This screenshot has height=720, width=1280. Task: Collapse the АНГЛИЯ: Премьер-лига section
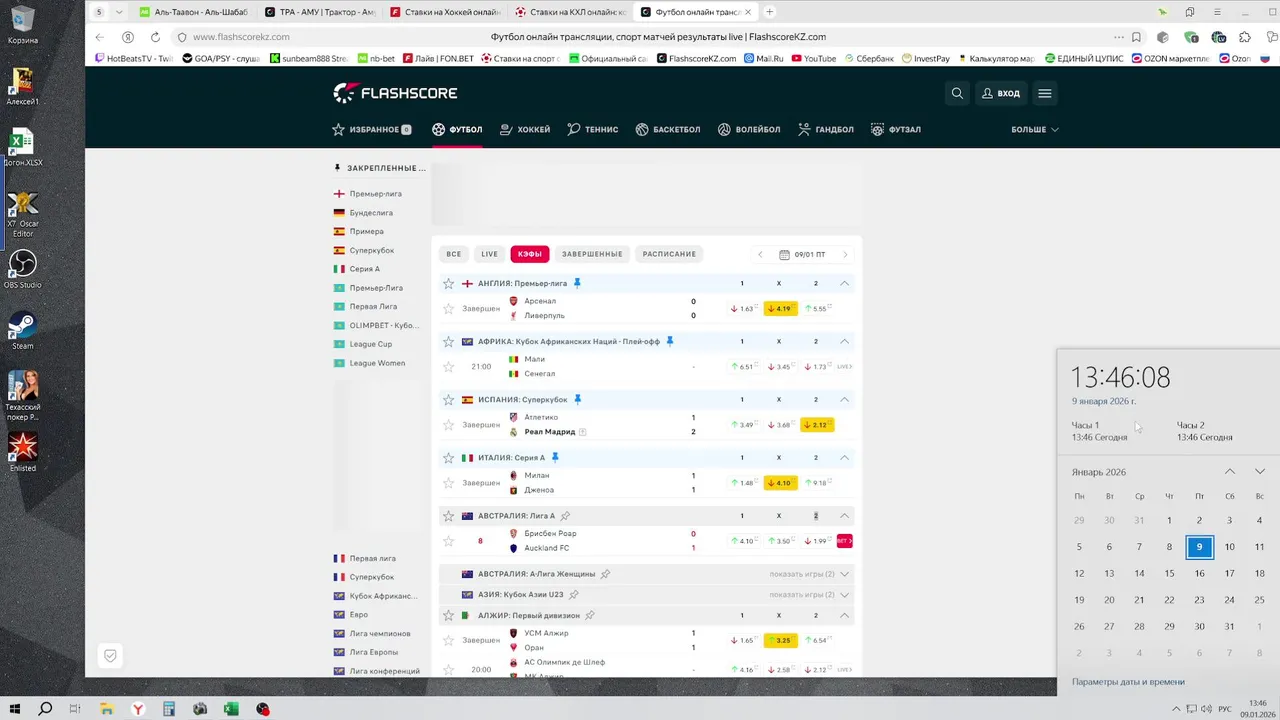(844, 283)
